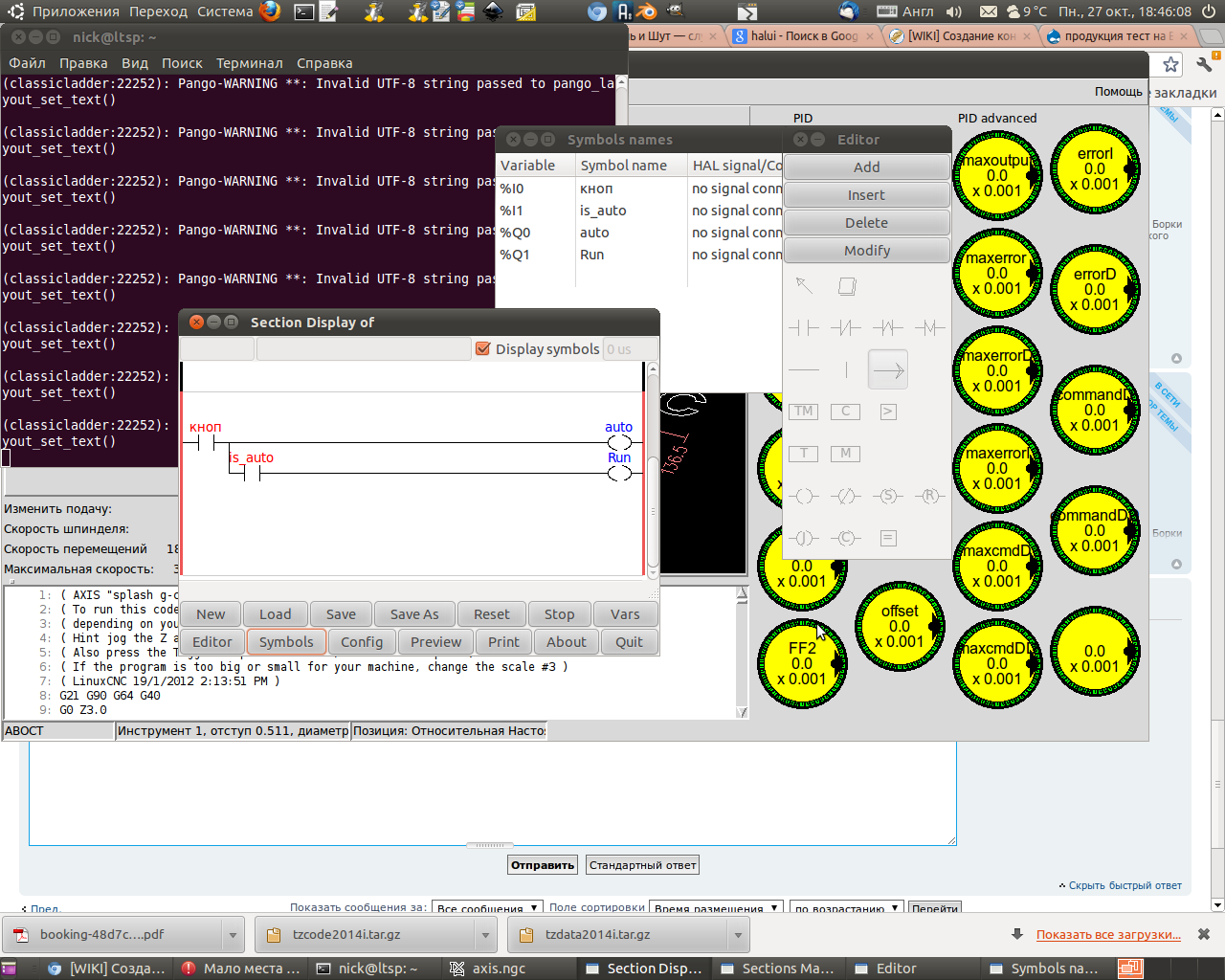Insert an M monostable block

click(x=846, y=454)
